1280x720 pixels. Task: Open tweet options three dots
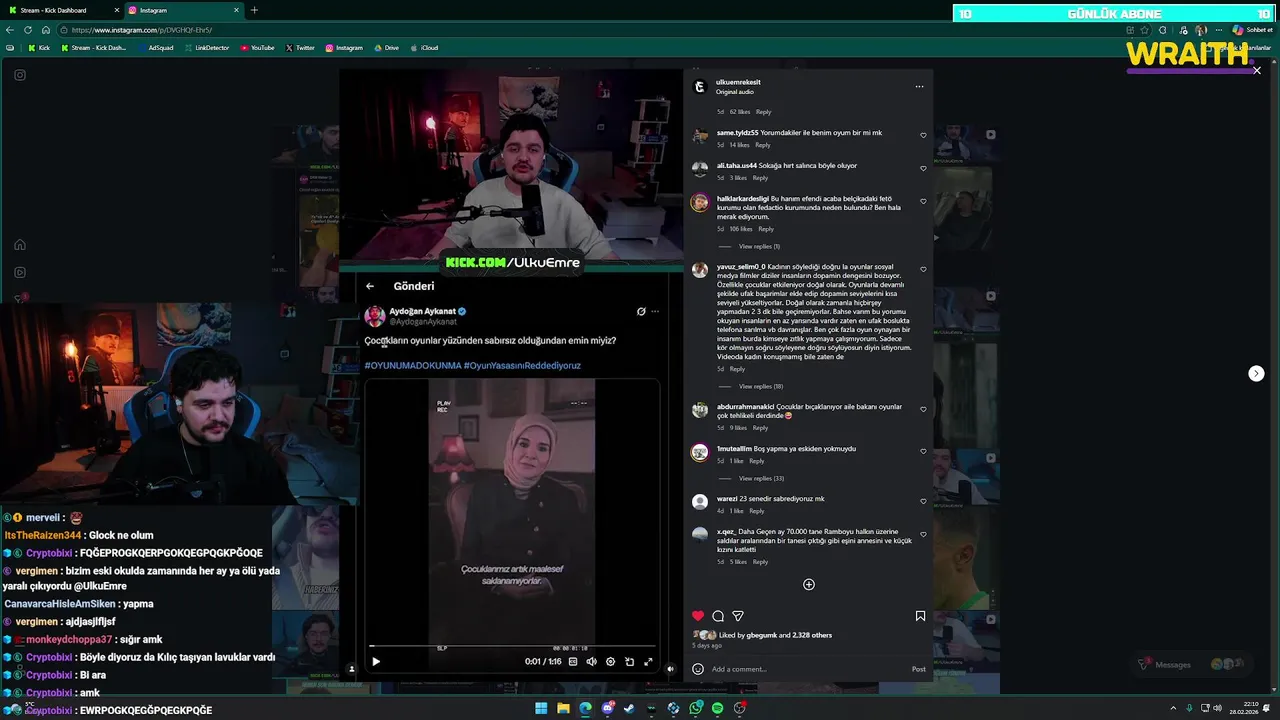pyautogui.click(x=655, y=311)
